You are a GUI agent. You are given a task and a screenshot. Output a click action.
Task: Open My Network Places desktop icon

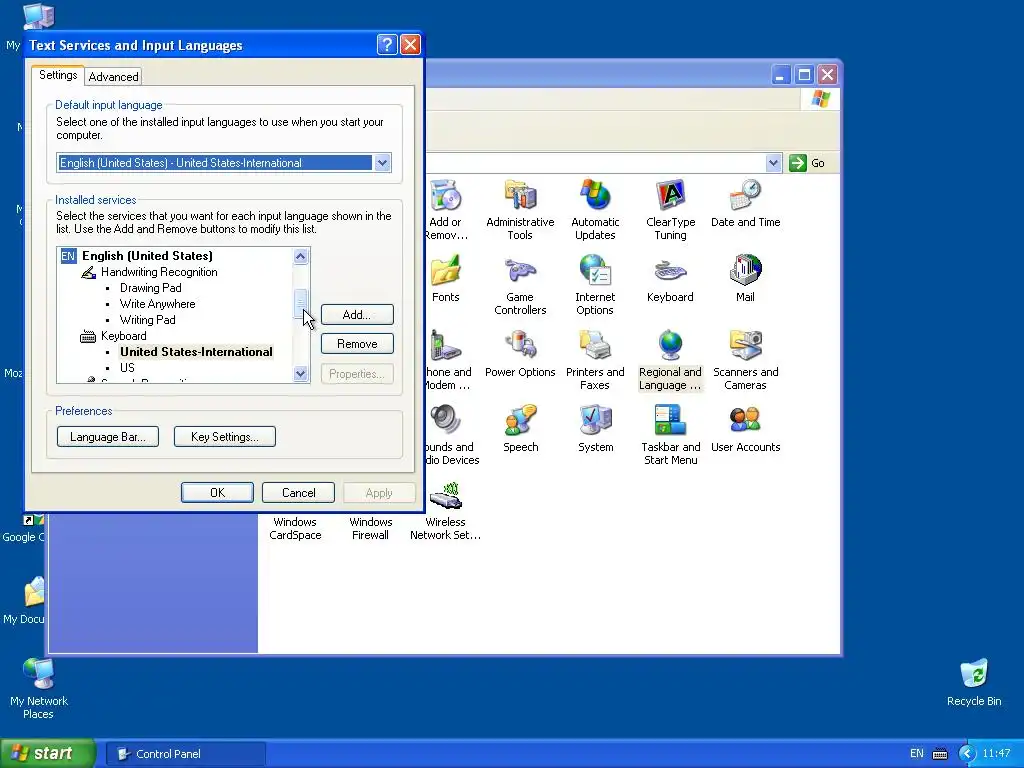click(39, 689)
